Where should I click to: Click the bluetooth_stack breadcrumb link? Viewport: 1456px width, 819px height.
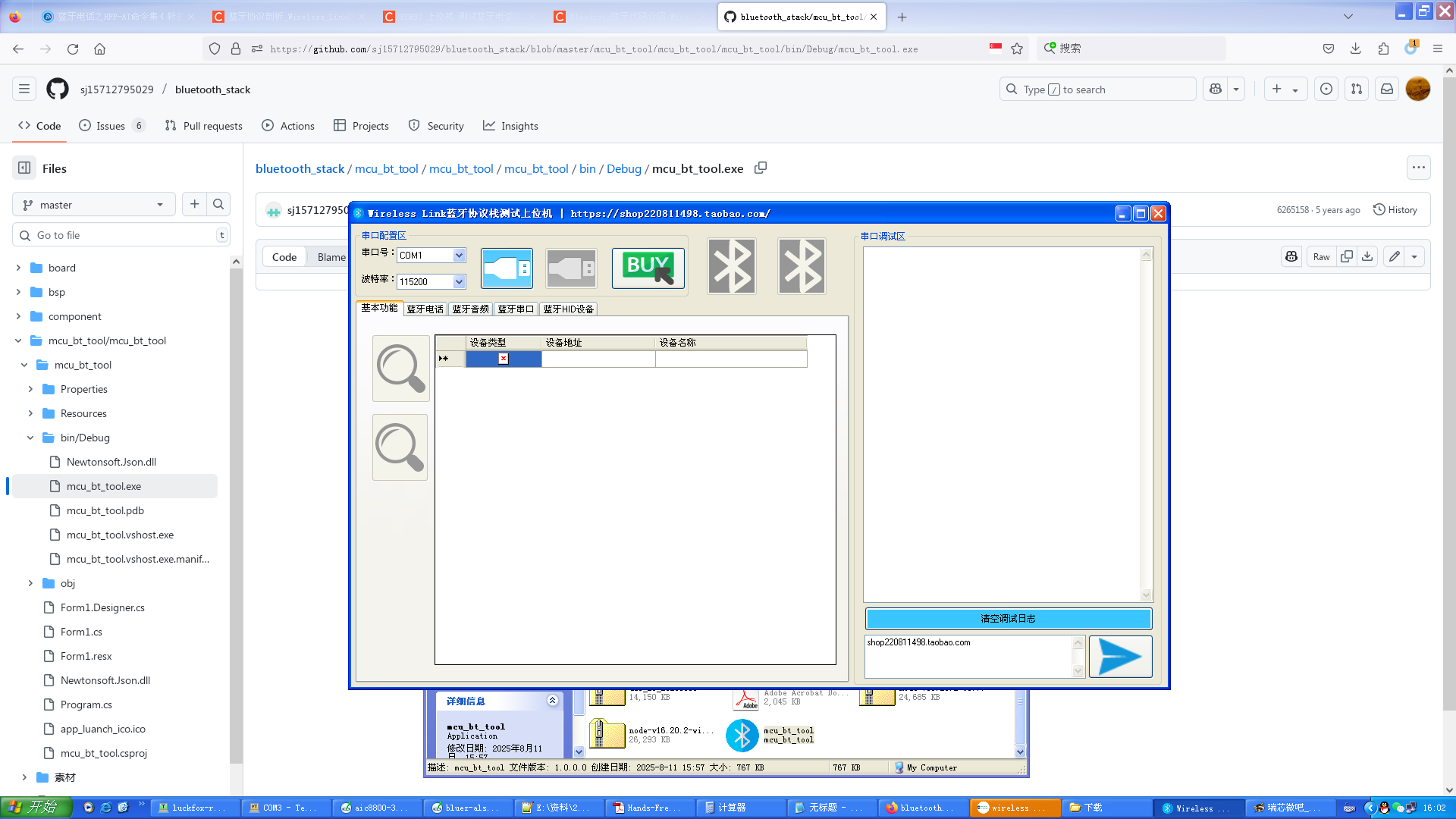(300, 168)
